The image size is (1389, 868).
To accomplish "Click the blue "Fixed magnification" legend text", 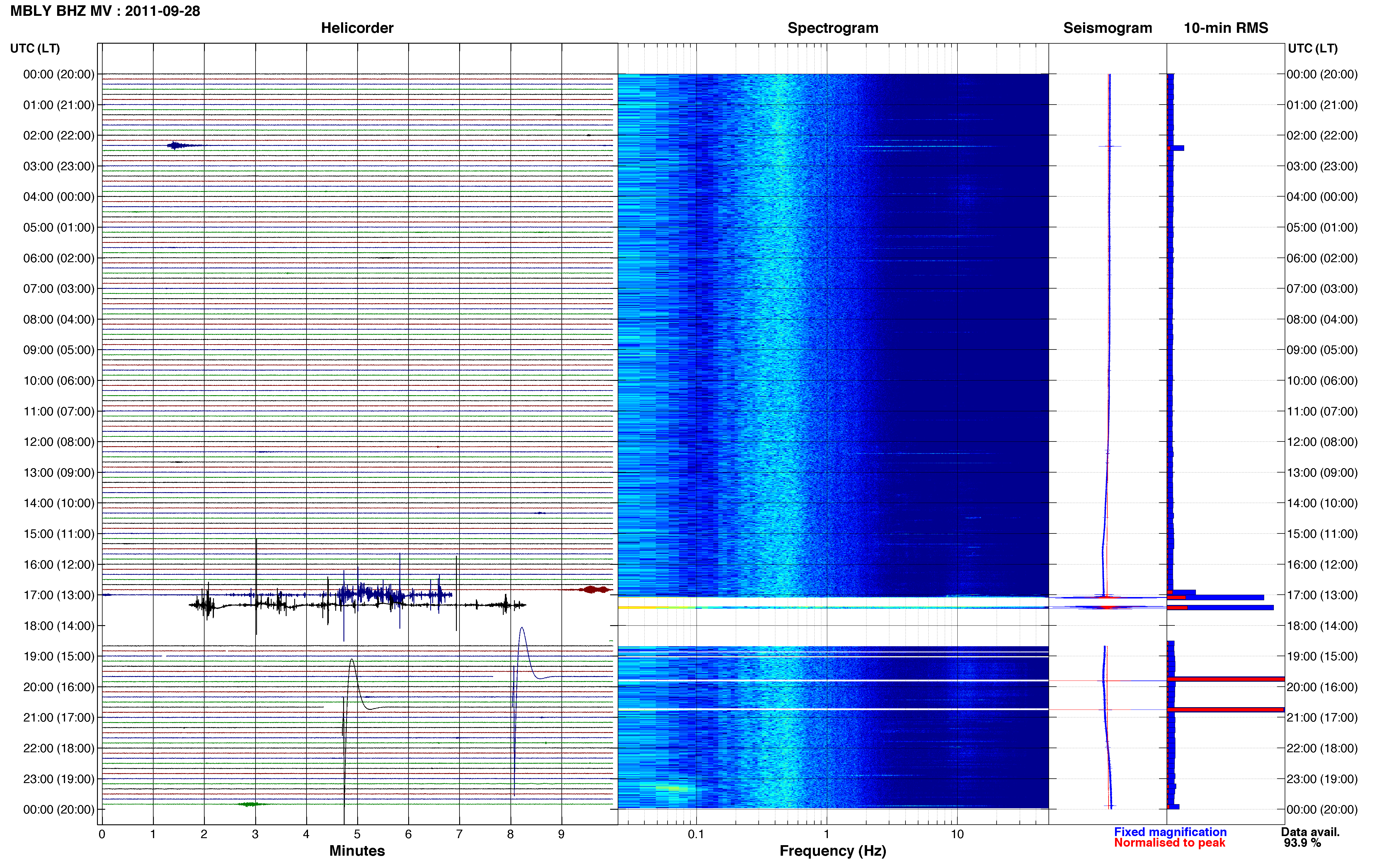I will 1170,832.
